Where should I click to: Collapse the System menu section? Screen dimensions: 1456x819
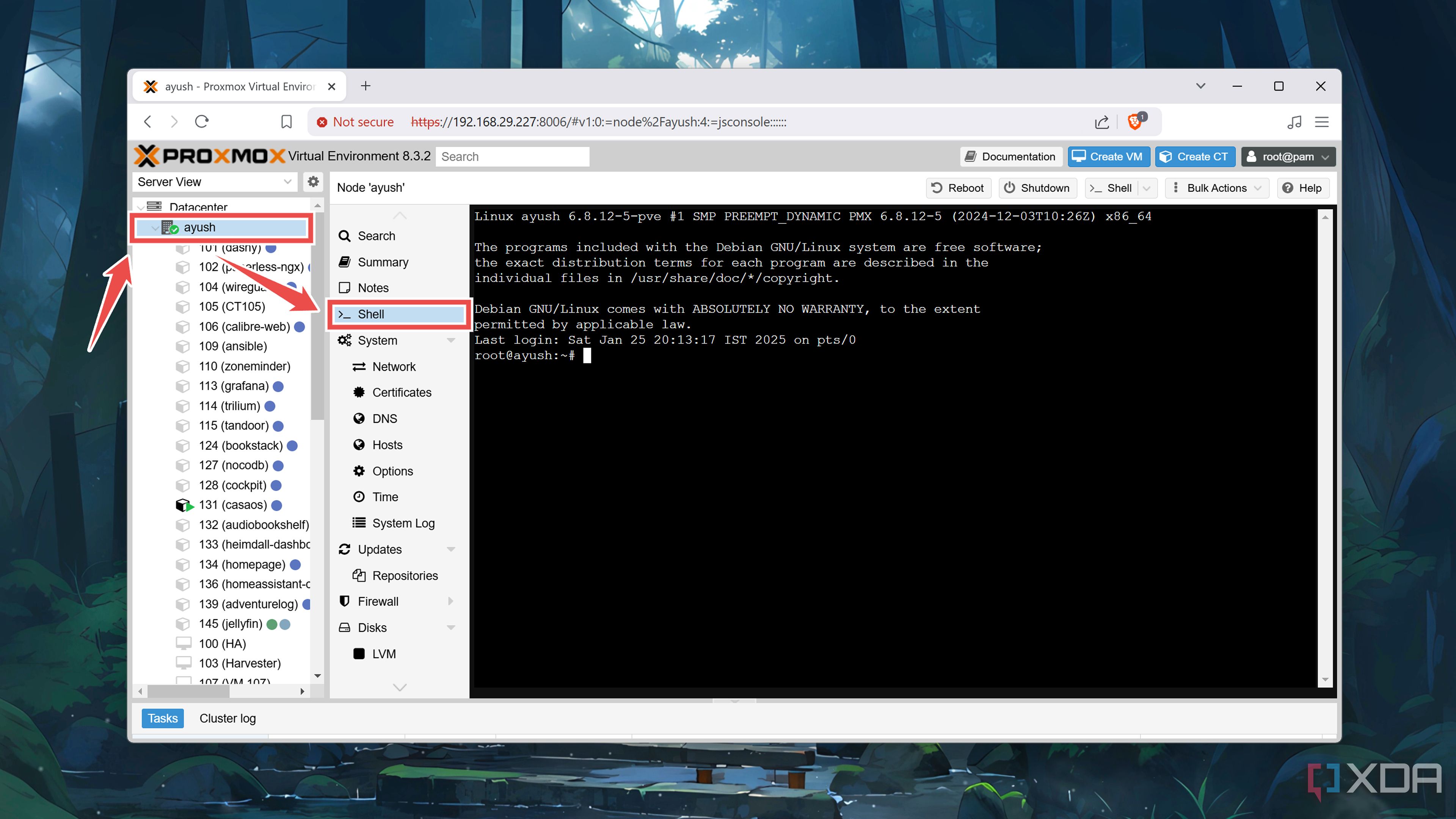(451, 340)
